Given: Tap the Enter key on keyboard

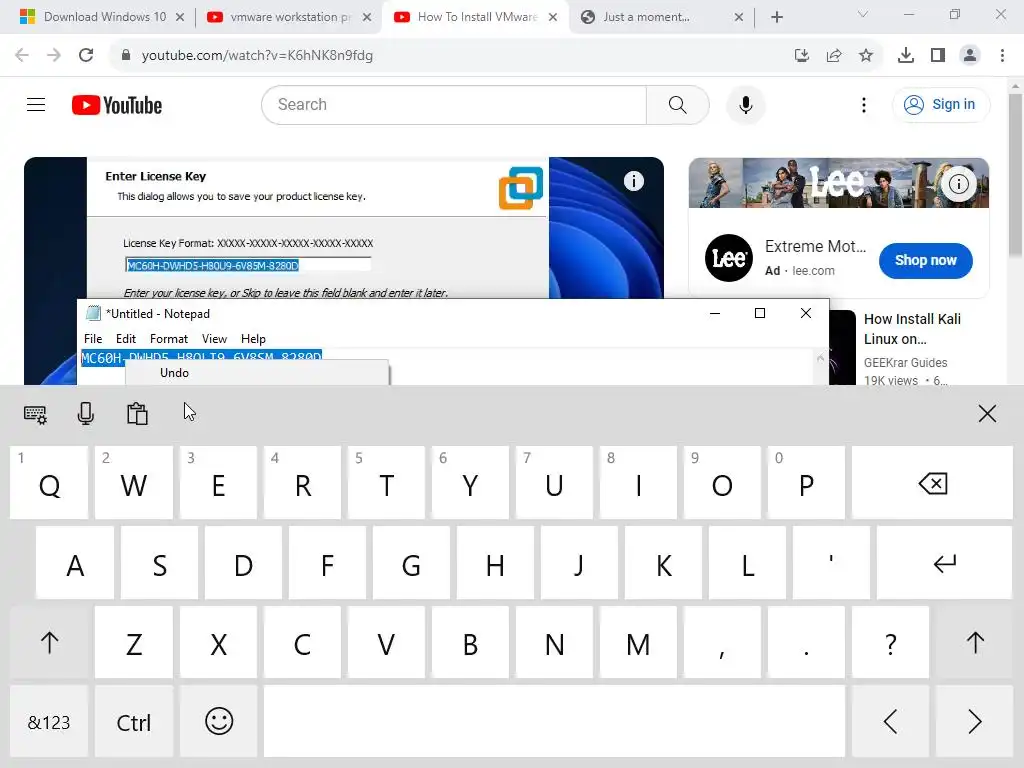Looking at the screenshot, I should tap(944, 563).
